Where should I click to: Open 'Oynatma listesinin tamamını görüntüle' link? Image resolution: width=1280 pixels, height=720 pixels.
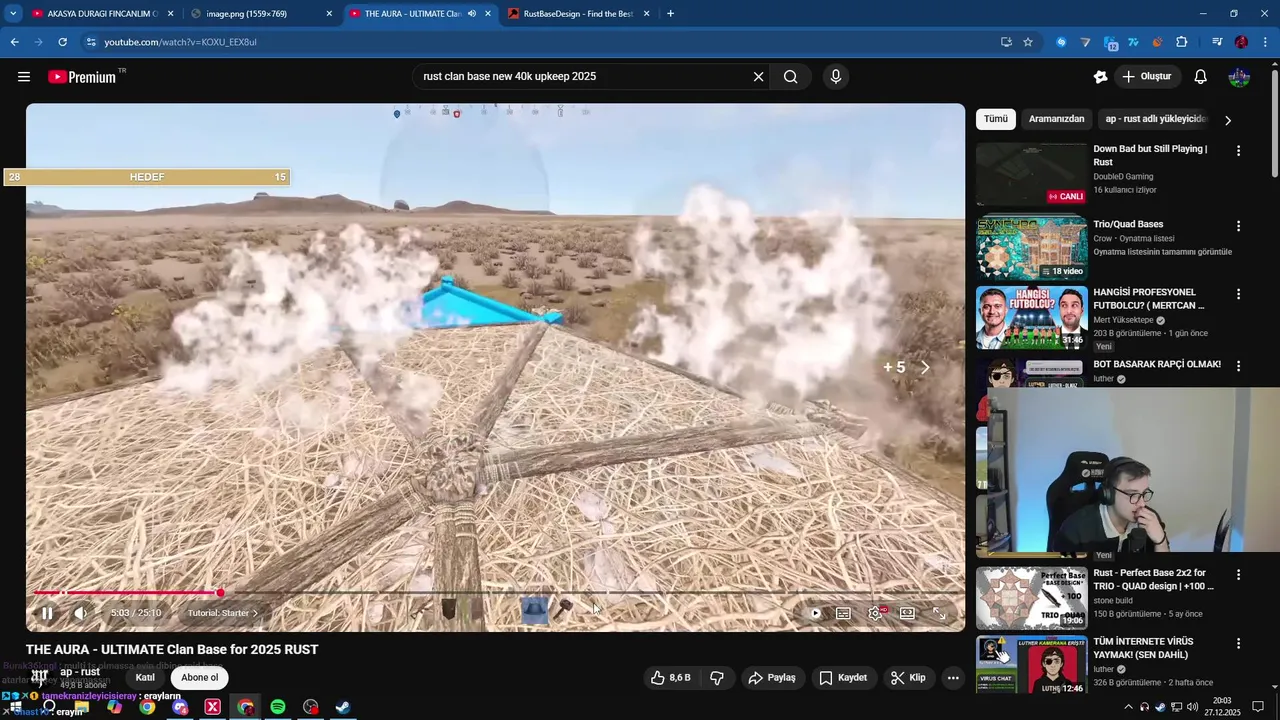[1162, 252]
